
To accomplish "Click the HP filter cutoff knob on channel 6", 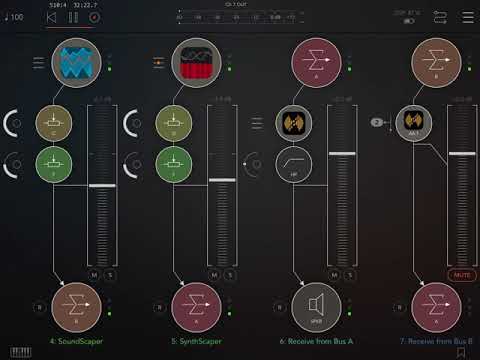I will [x=253, y=164].
